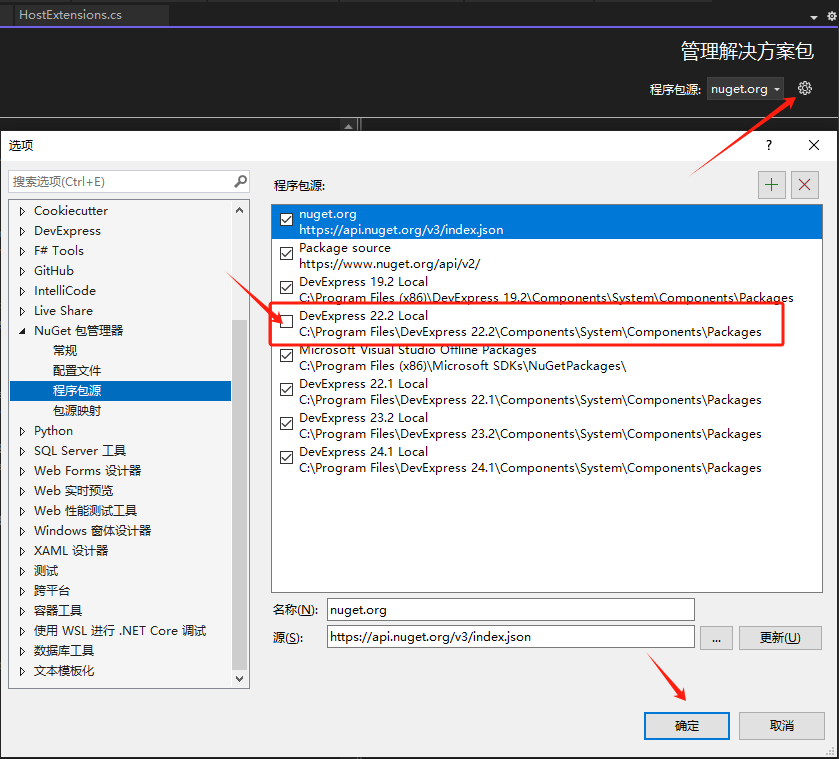Select the Package source api/v2 row
Viewport: 839px width, 759px height.
click(546, 256)
